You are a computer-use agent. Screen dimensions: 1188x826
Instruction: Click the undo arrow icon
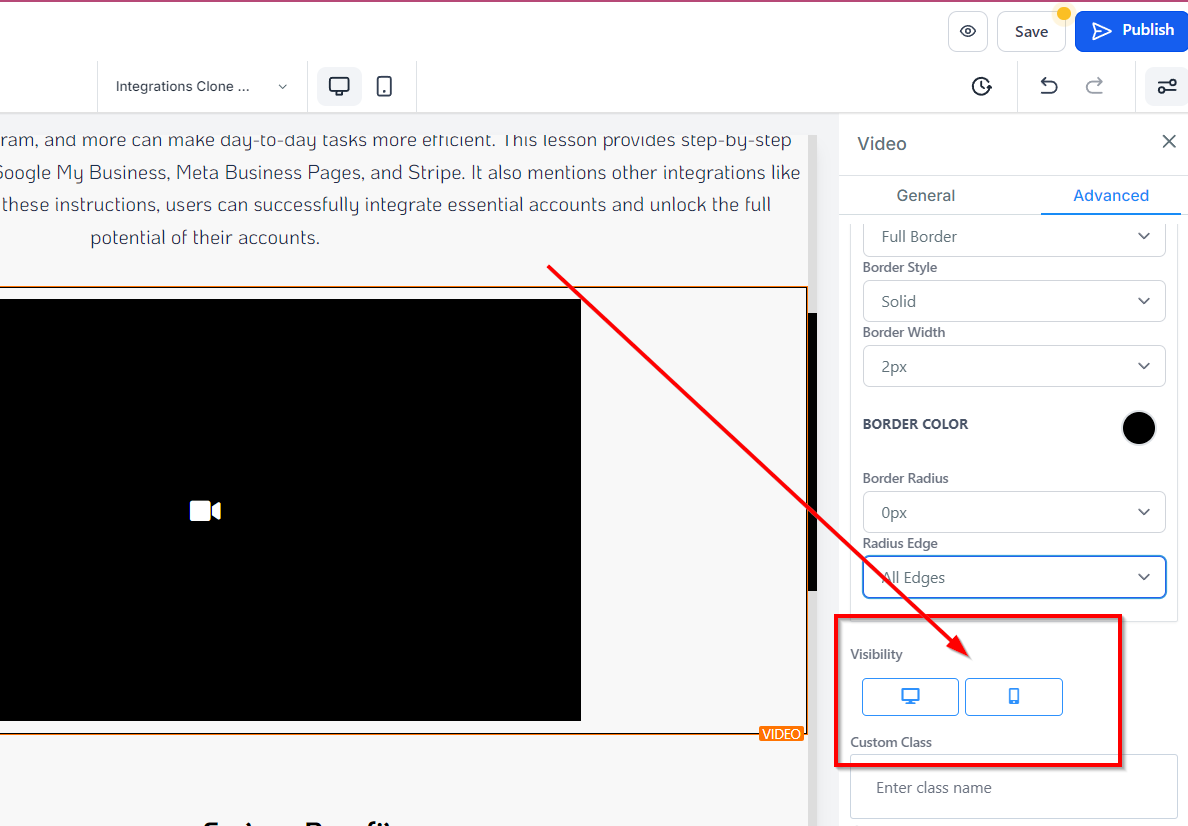pyautogui.click(x=1048, y=87)
